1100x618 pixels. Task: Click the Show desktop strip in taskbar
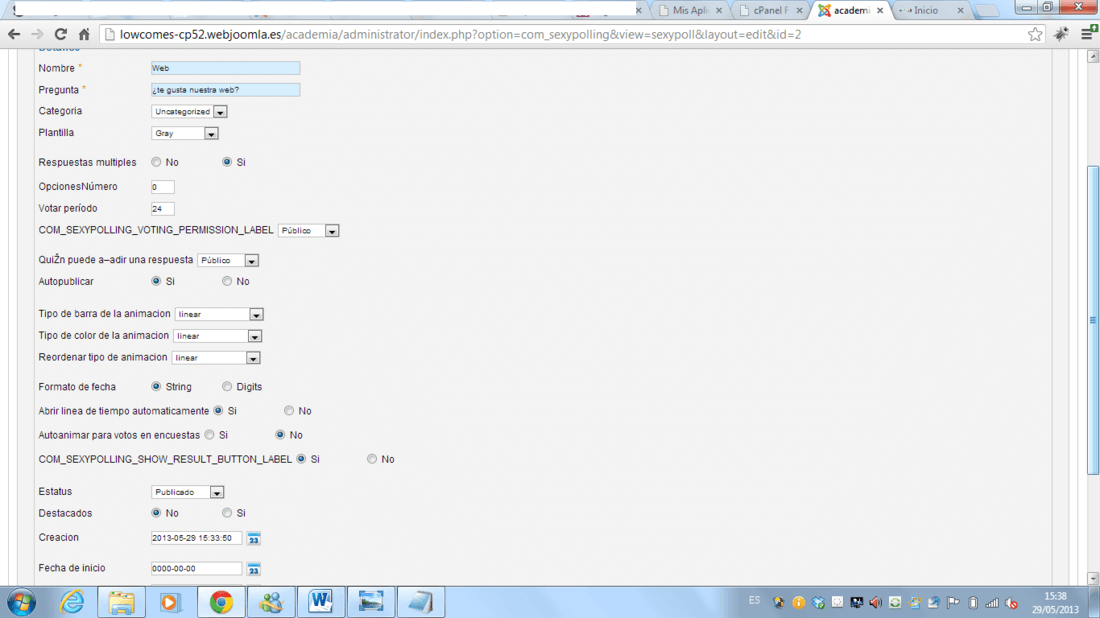click(1095, 603)
